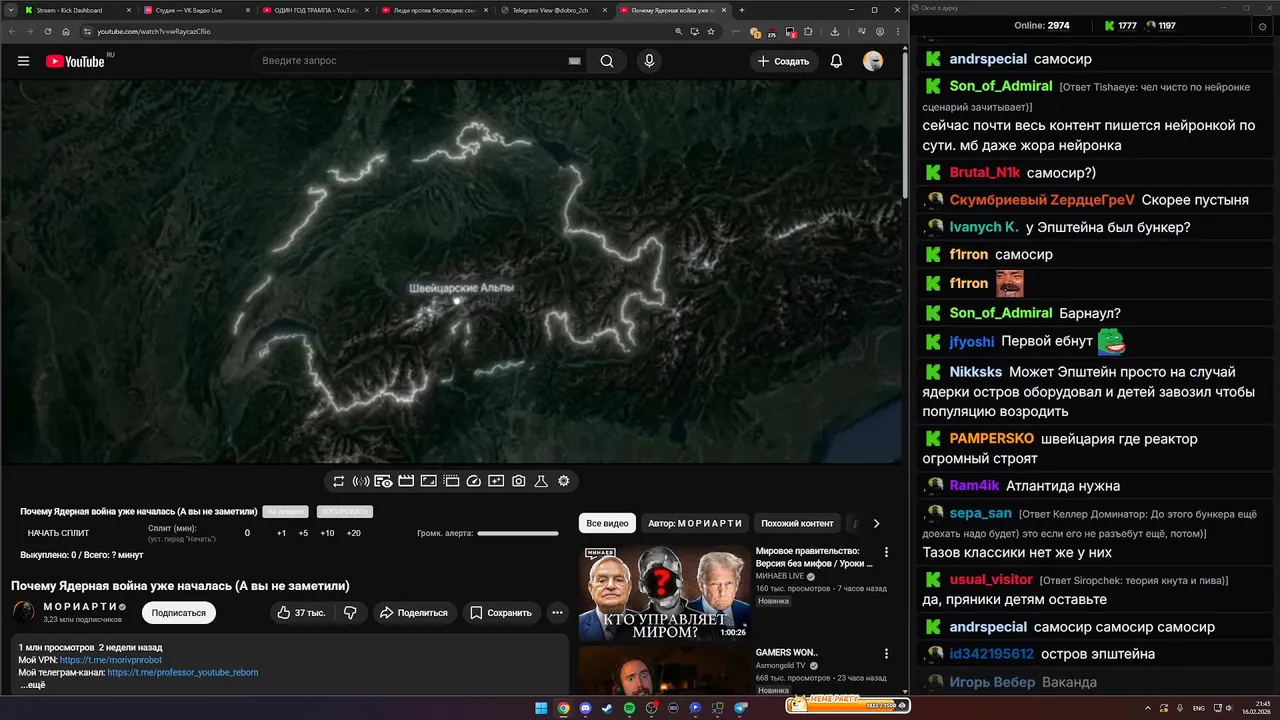Image resolution: width=1280 pixels, height=720 pixels.
Task: Click the Подписаться button
Action: click(178, 613)
